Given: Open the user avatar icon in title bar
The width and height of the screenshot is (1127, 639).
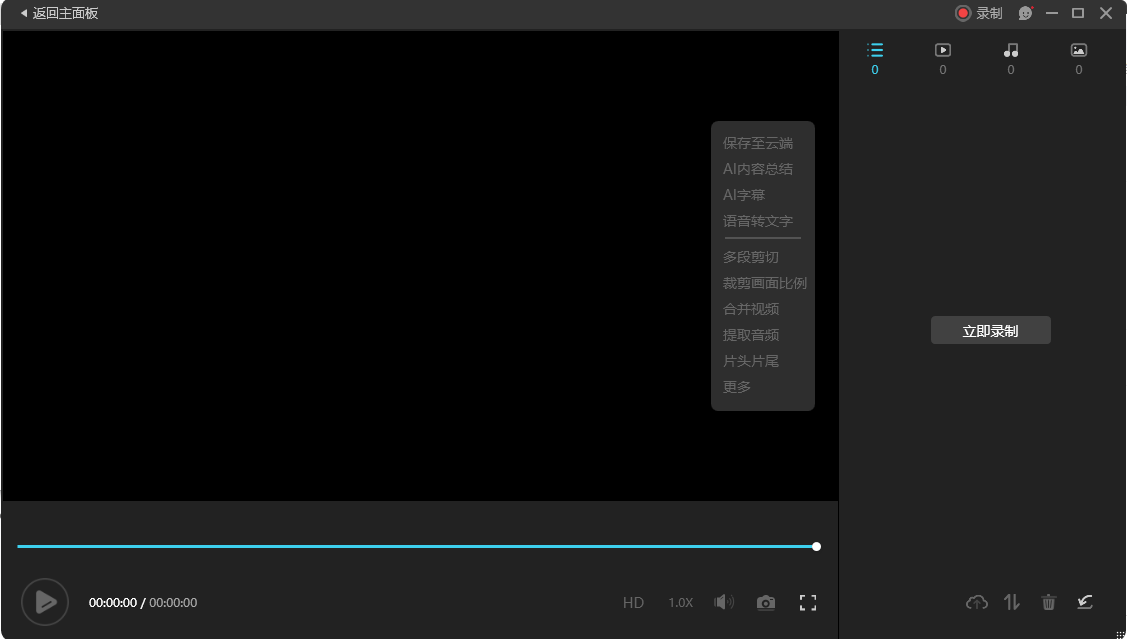Looking at the screenshot, I should 1024,13.
